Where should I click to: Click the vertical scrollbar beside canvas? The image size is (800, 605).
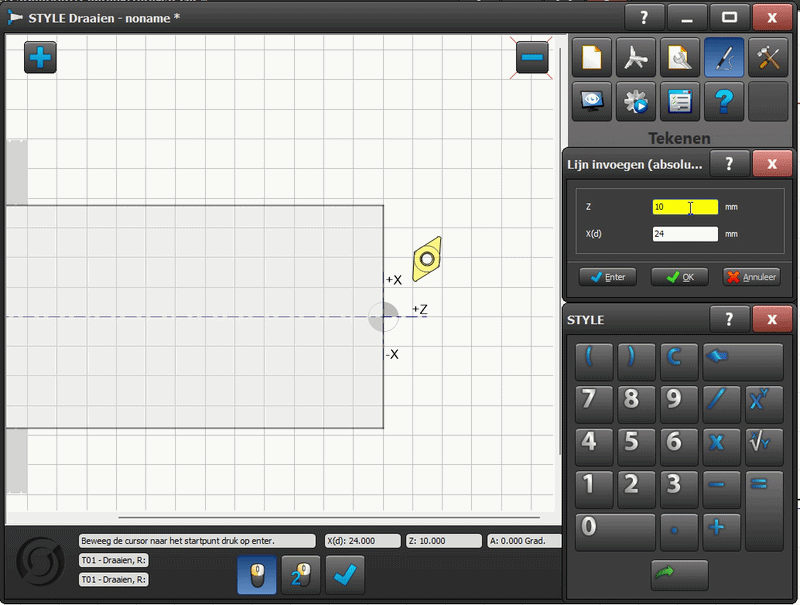(560, 253)
